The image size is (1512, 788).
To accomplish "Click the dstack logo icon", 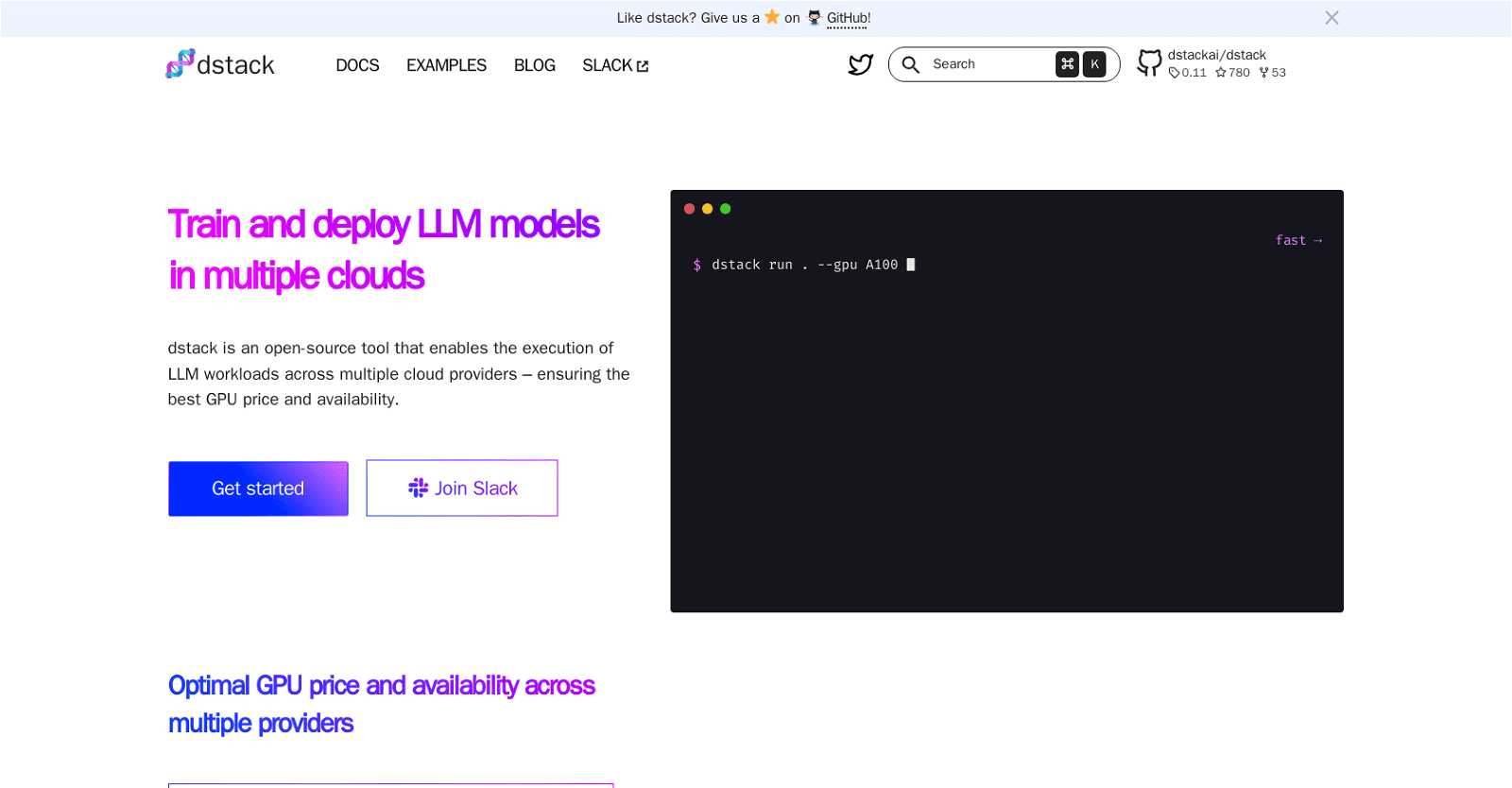I will tap(180, 64).
